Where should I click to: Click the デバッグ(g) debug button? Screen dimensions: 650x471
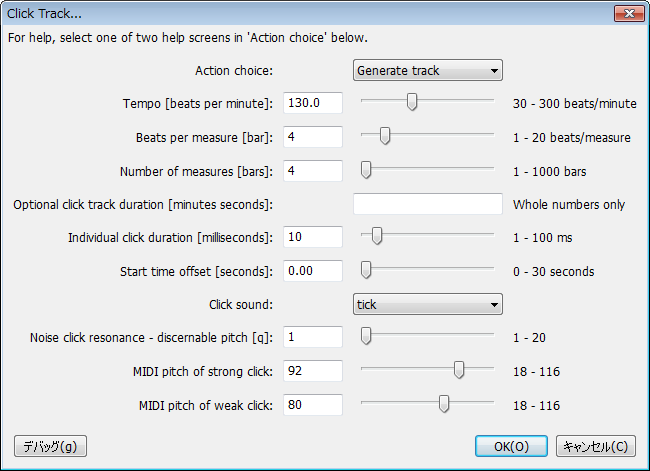point(51,446)
